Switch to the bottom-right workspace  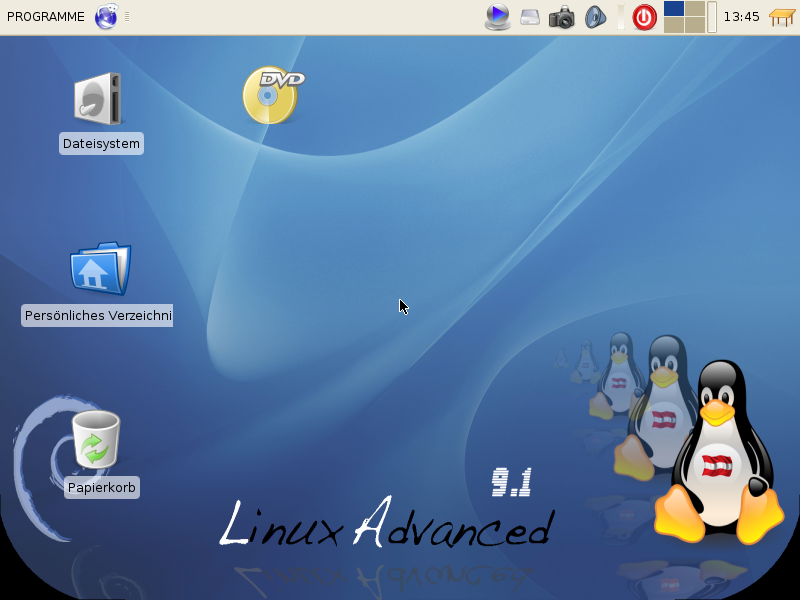pos(695,25)
